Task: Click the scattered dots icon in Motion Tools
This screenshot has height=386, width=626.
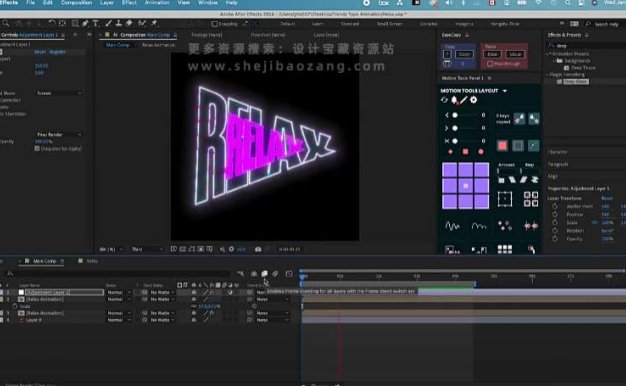Action: pyautogui.click(x=505, y=226)
